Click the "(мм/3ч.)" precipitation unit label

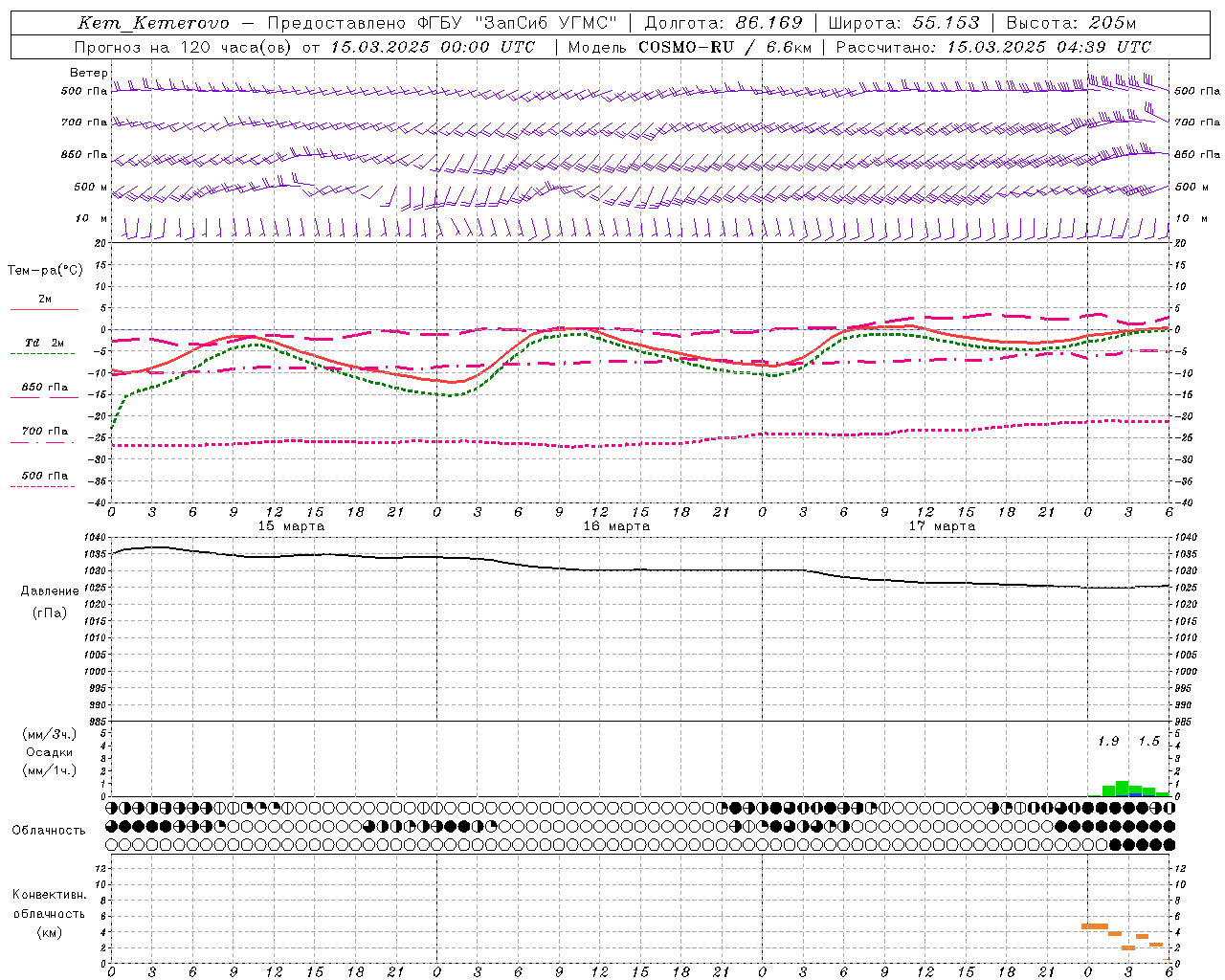(50, 734)
